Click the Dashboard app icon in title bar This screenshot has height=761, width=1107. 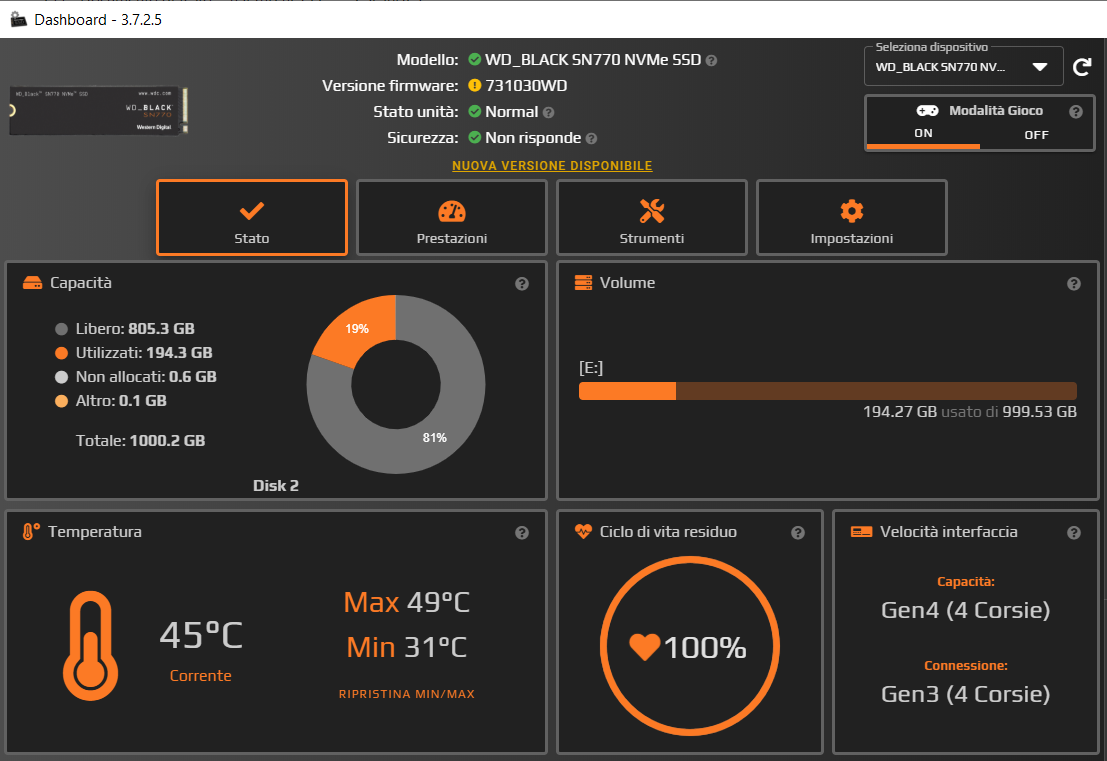click(x=18, y=19)
